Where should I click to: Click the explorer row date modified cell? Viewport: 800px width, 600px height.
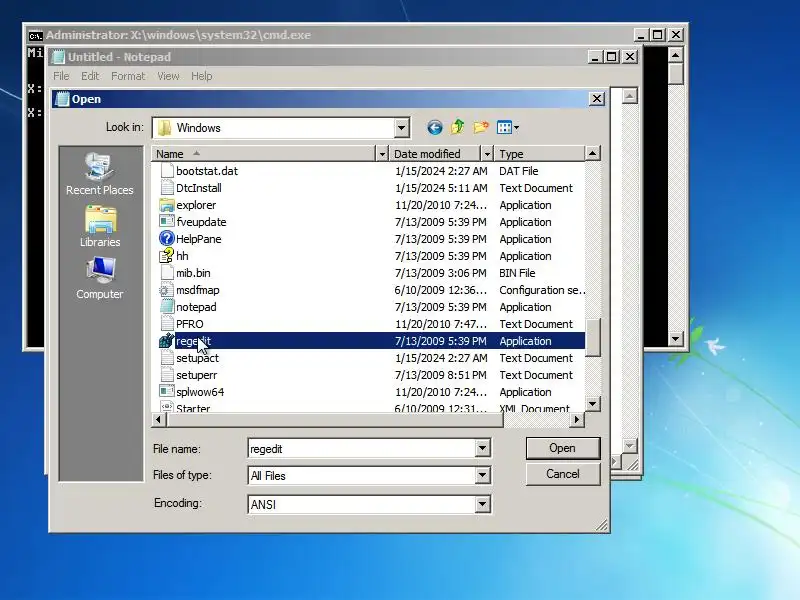coord(440,205)
